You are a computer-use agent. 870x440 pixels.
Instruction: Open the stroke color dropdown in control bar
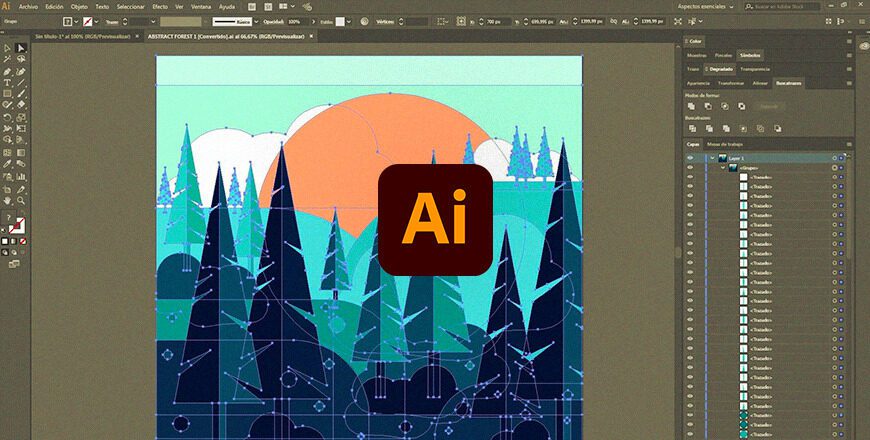(97, 21)
